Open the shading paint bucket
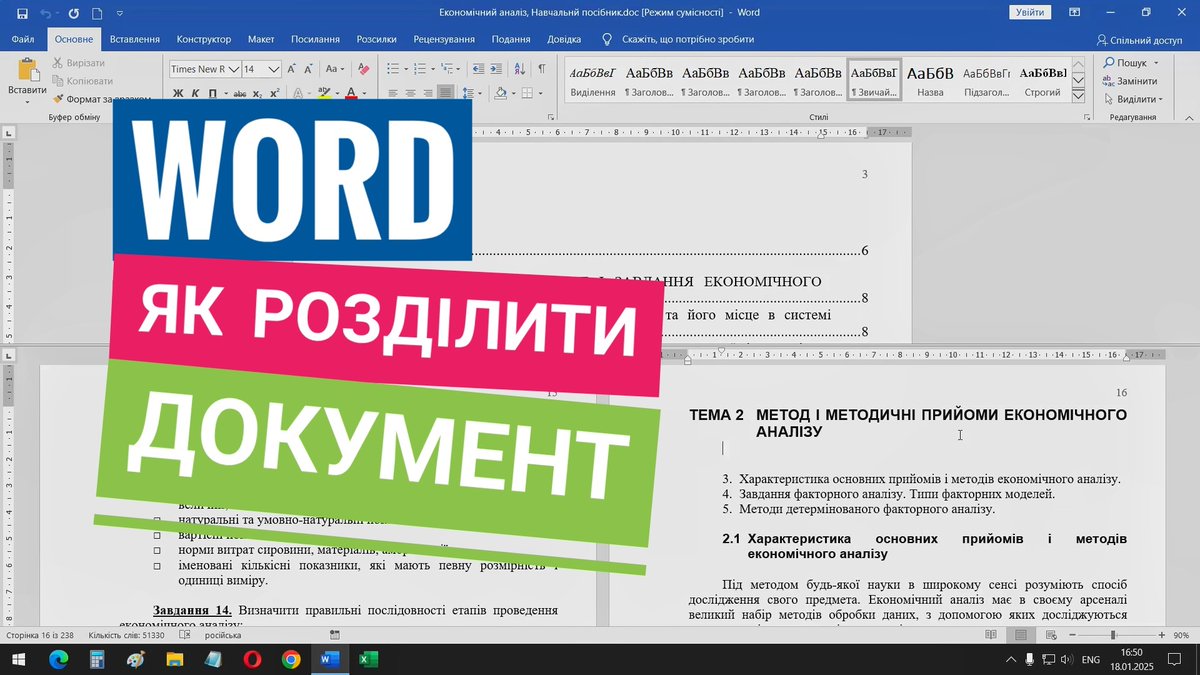The image size is (1200, 675). point(499,93)
